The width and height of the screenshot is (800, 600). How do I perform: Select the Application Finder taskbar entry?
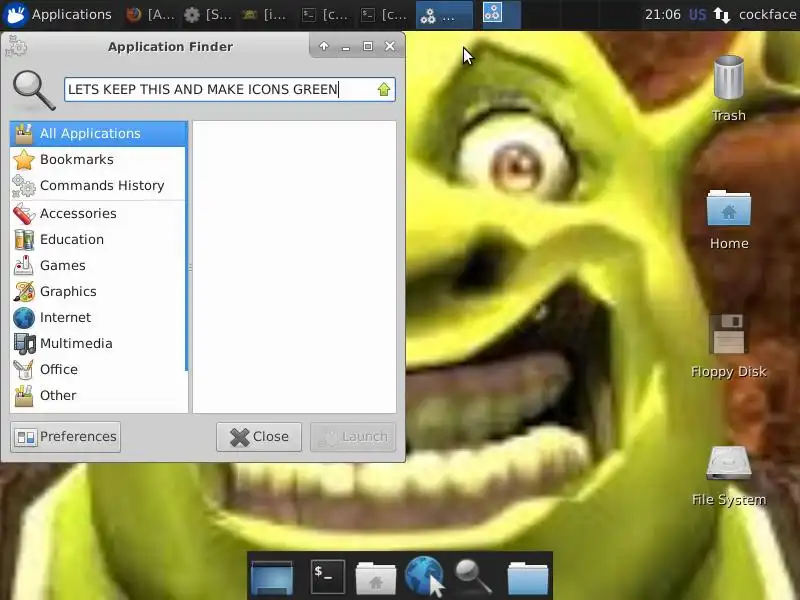pos(444,14)
